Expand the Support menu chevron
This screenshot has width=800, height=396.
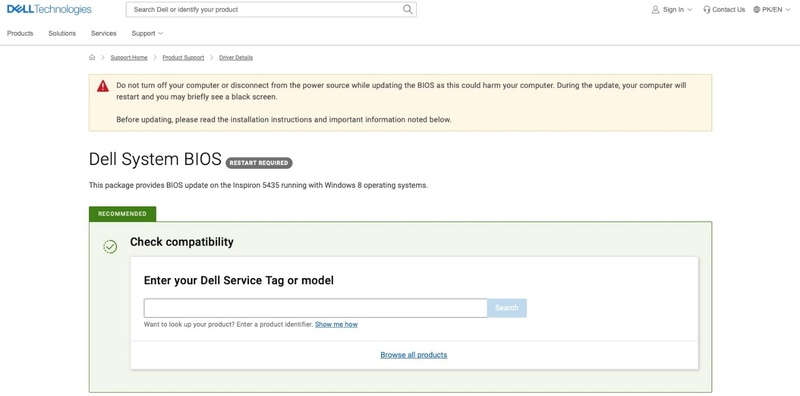point(161,33)
